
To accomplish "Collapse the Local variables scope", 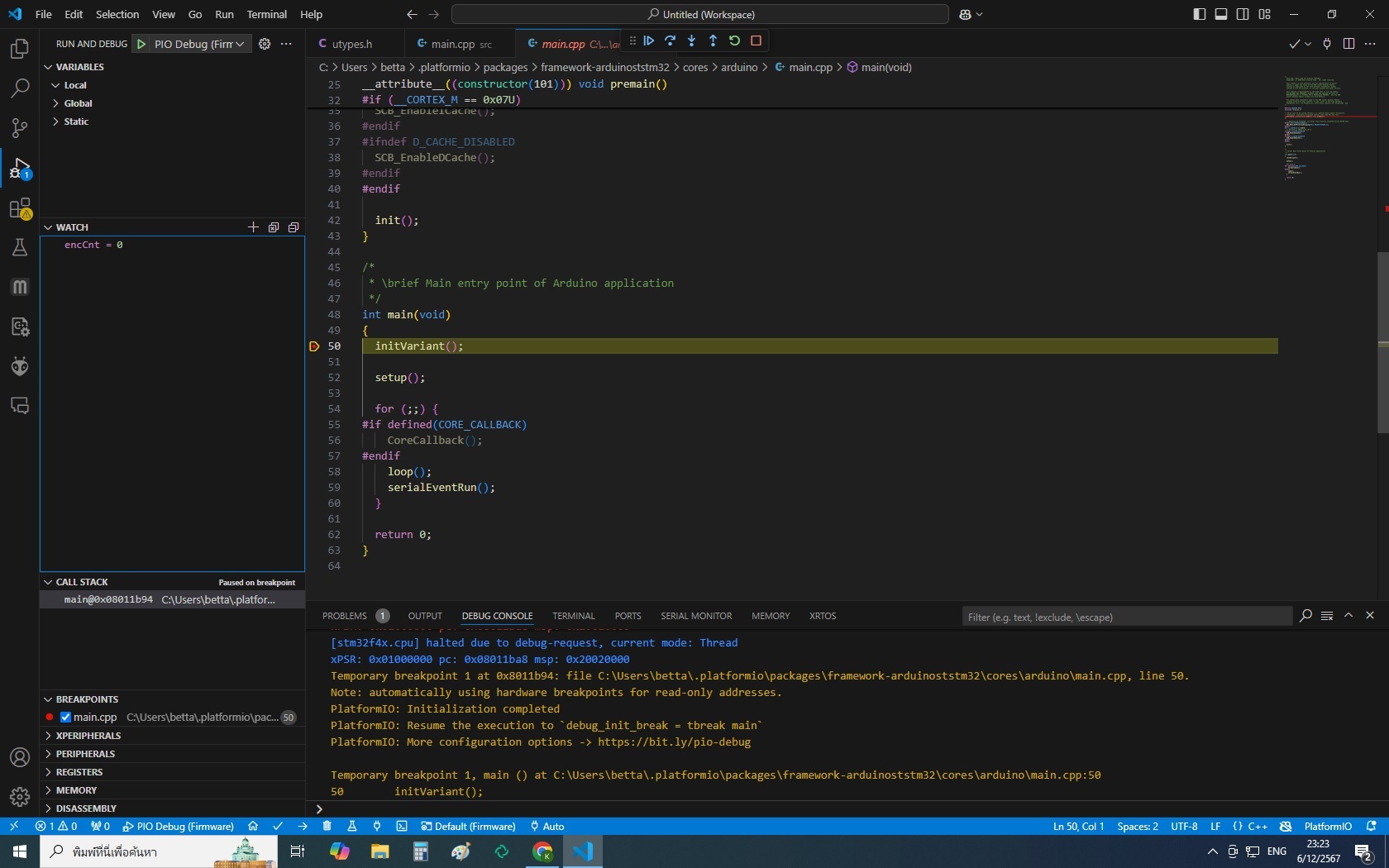I will point(75,85).
